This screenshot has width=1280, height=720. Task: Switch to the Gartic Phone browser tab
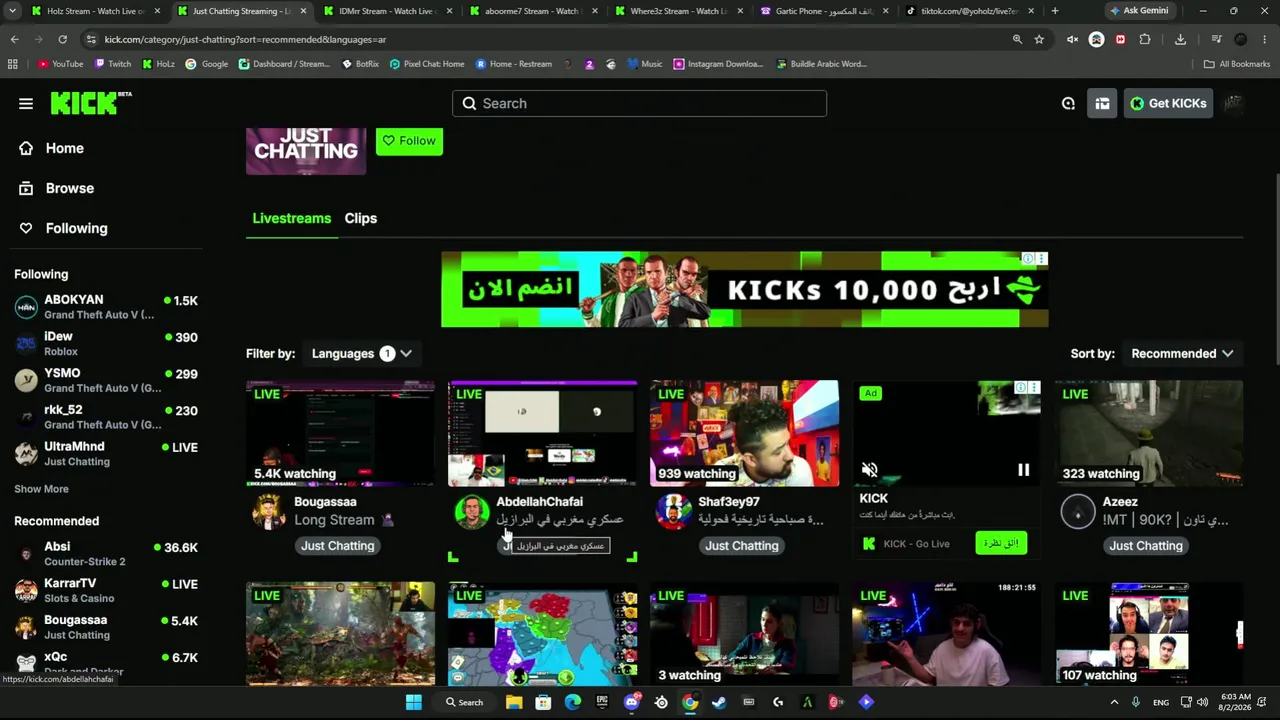825,11
